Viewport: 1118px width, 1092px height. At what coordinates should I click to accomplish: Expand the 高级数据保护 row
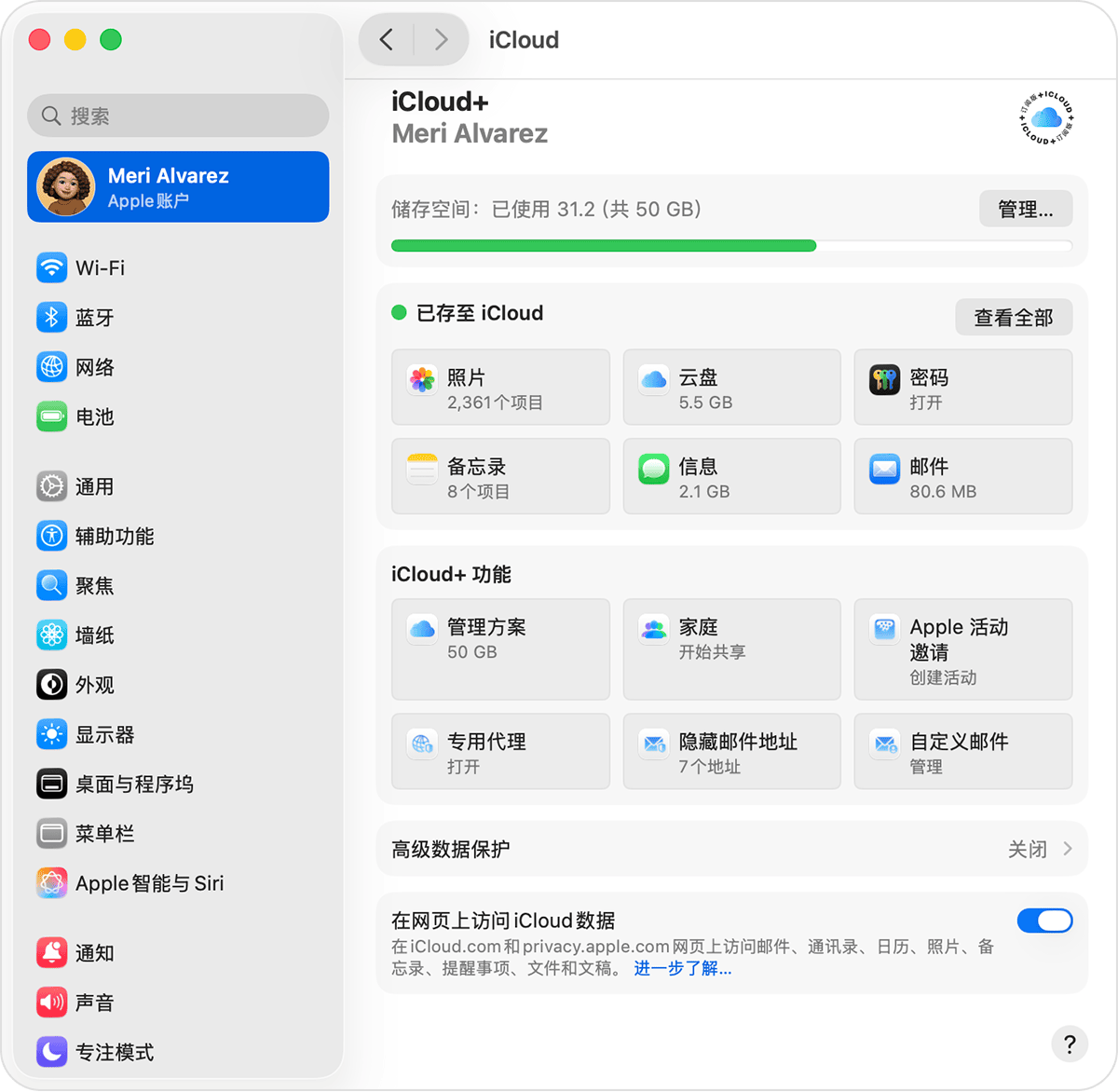coord(731,849)
